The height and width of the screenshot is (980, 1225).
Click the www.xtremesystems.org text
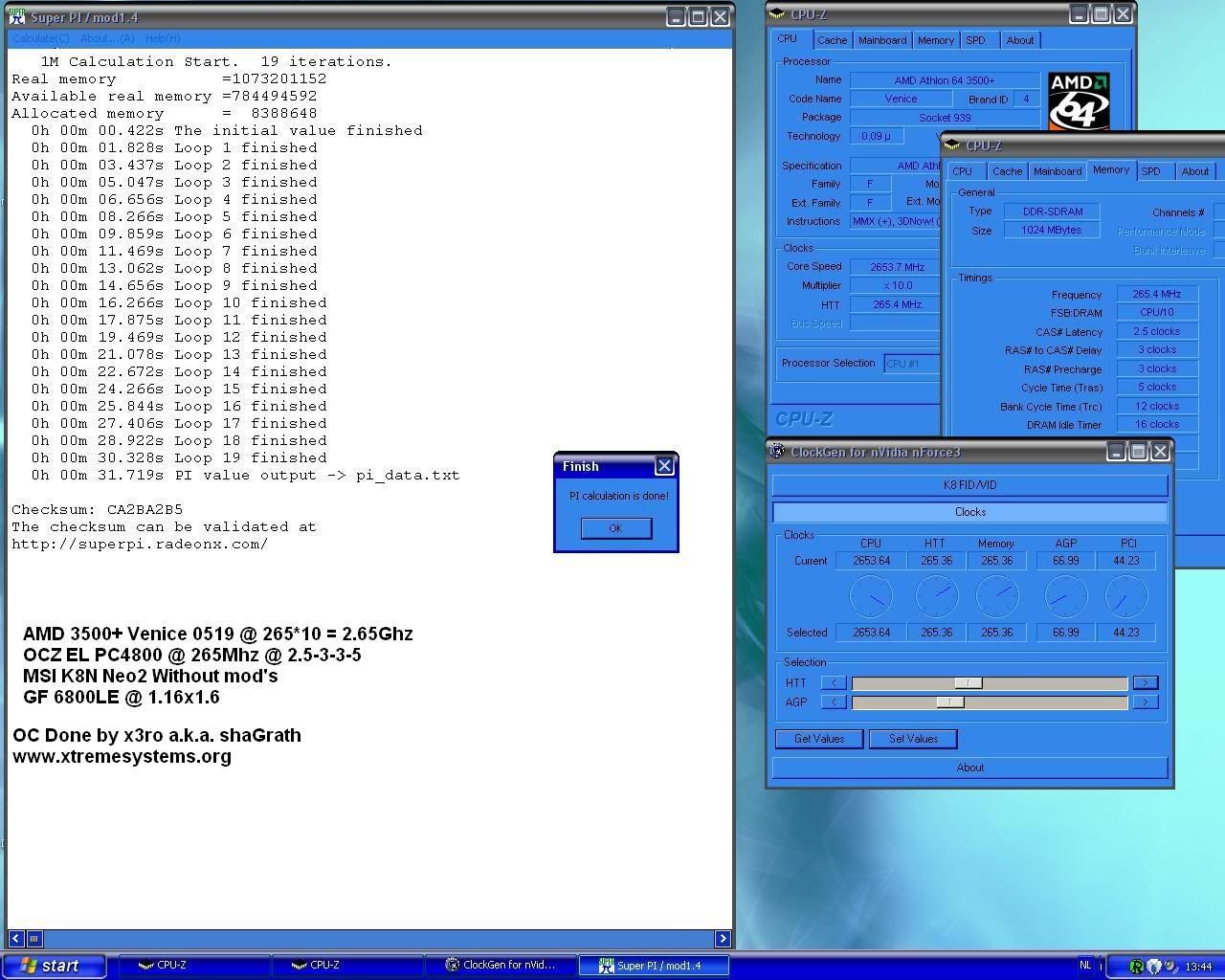pos(122,756)
